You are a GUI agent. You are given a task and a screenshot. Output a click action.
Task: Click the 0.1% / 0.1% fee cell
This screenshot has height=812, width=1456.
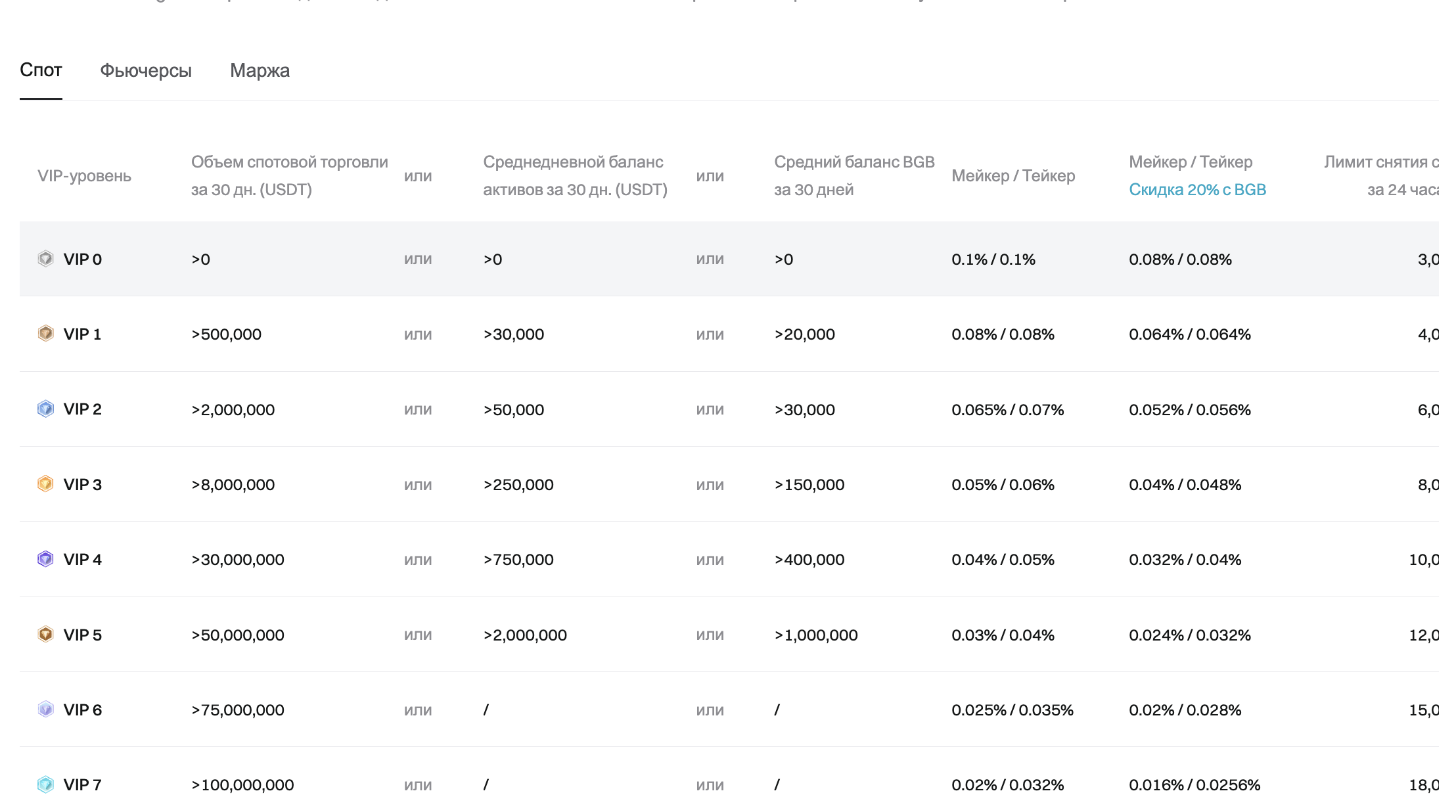(993, 259)
